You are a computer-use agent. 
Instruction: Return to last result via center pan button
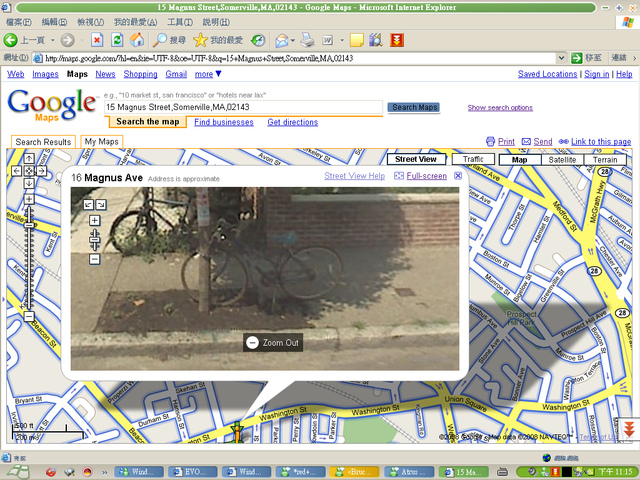[x=29, y=171]
